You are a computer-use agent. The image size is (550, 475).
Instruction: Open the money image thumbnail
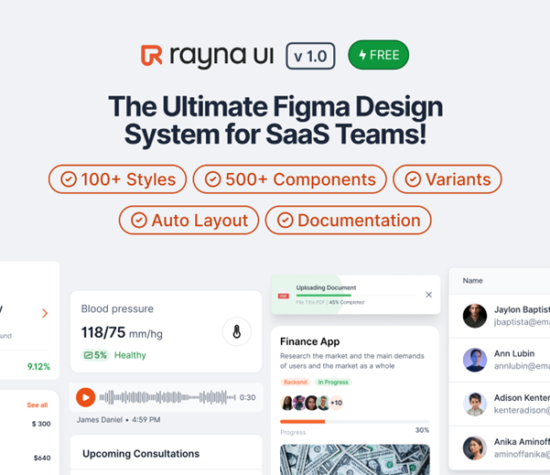[x=355, y=460]
